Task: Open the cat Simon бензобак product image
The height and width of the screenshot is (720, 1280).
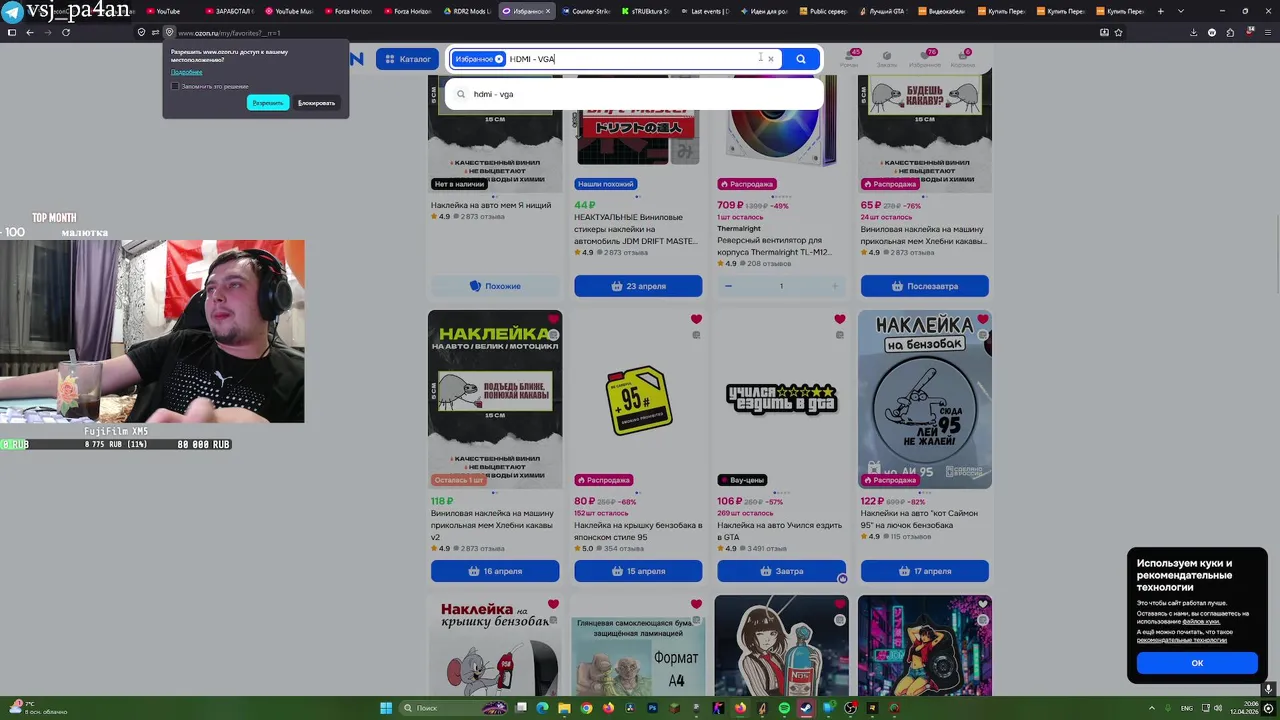Action: [x=925, y=399]
